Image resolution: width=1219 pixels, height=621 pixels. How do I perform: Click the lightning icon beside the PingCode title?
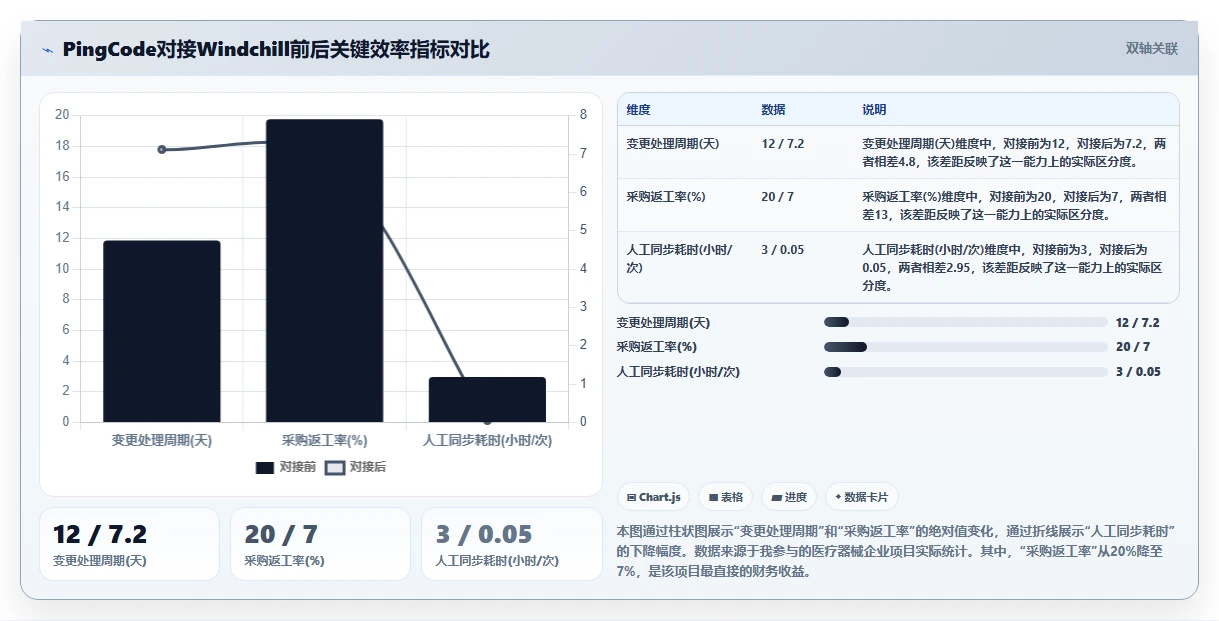pyautogui.click(x=47, y=50)
